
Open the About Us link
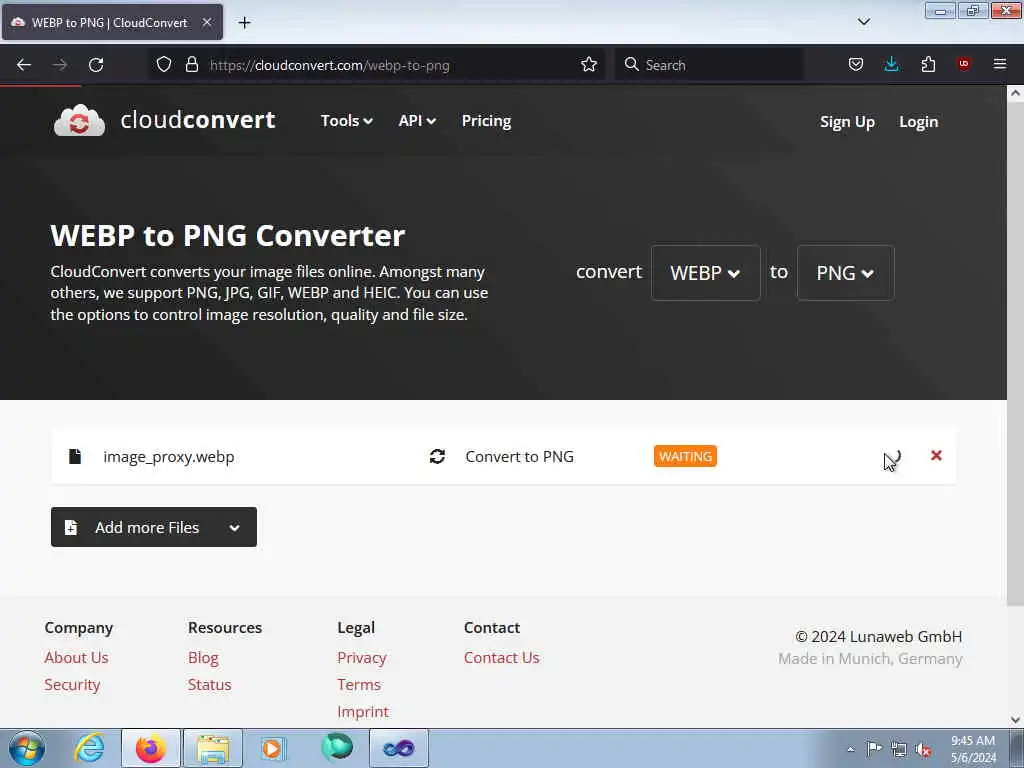[x=76, y=658]
